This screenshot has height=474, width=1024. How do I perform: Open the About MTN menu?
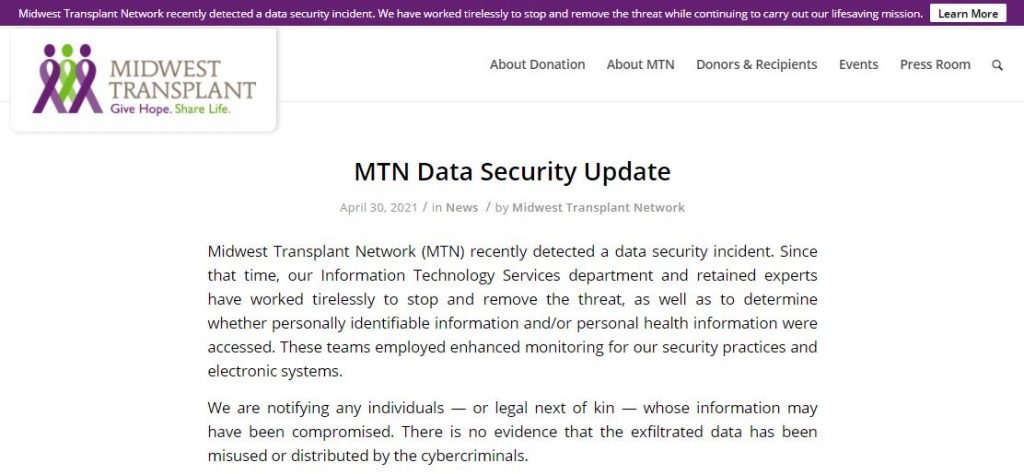tap(640, 65)
